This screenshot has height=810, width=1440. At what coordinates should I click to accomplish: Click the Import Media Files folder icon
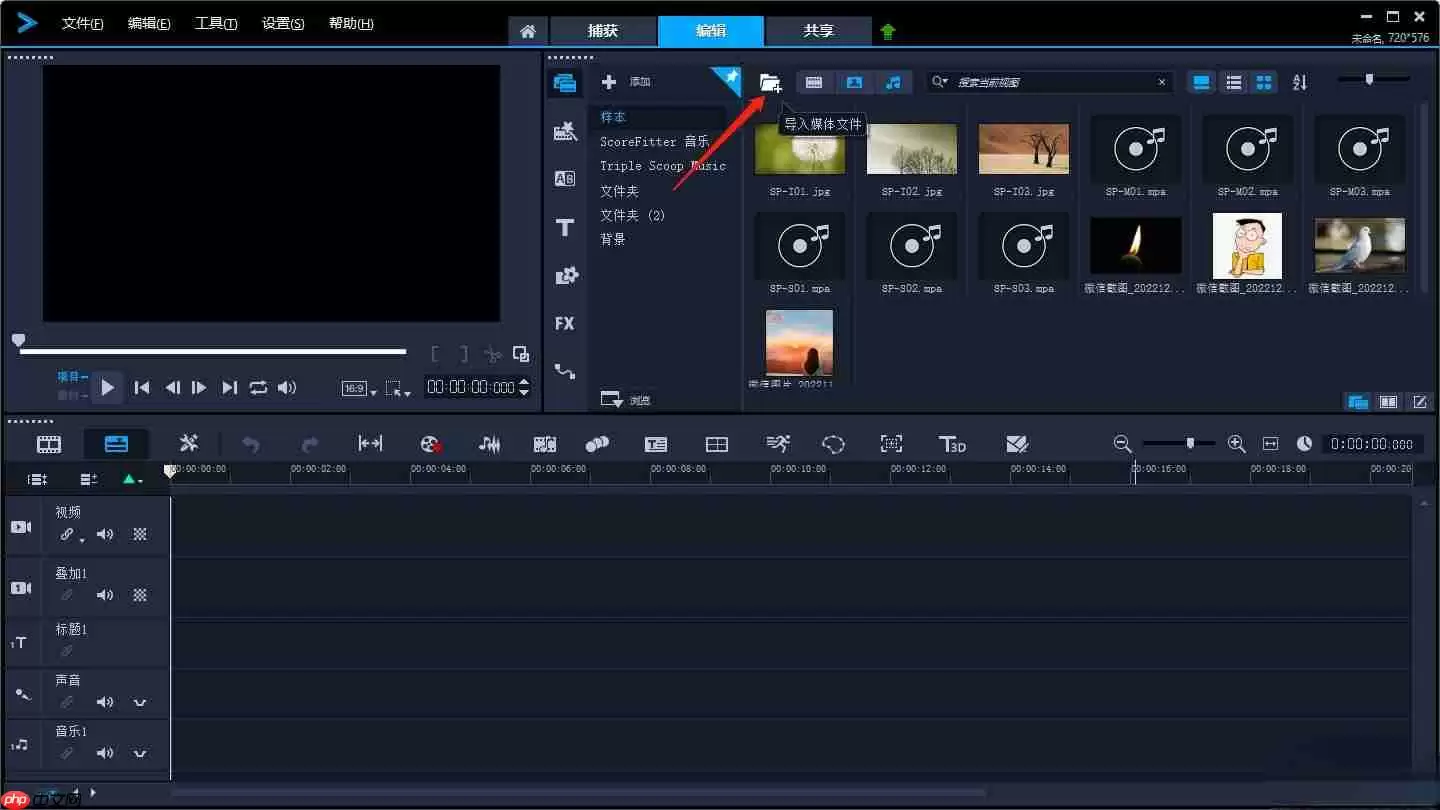[769, 83]
